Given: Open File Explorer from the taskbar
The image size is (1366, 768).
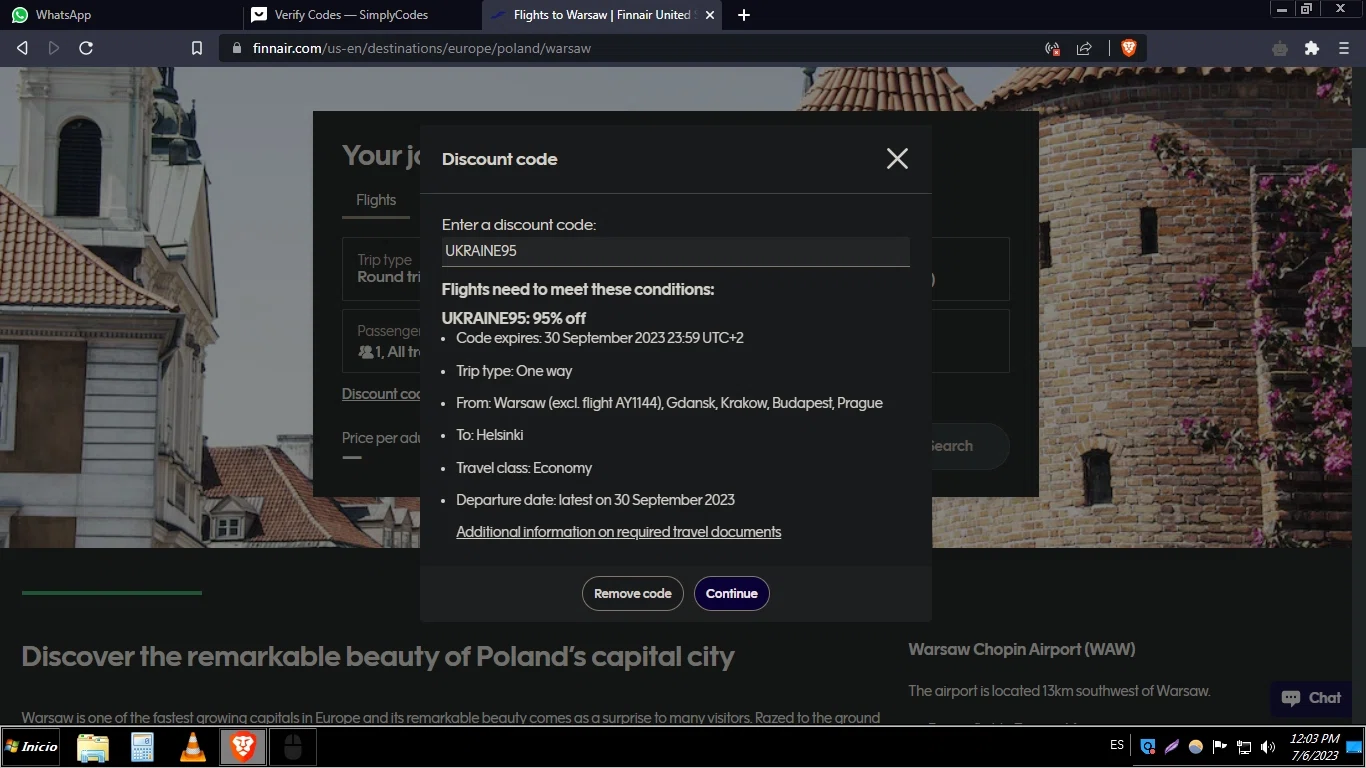Looking at the screenshot, I should [92, 747].
